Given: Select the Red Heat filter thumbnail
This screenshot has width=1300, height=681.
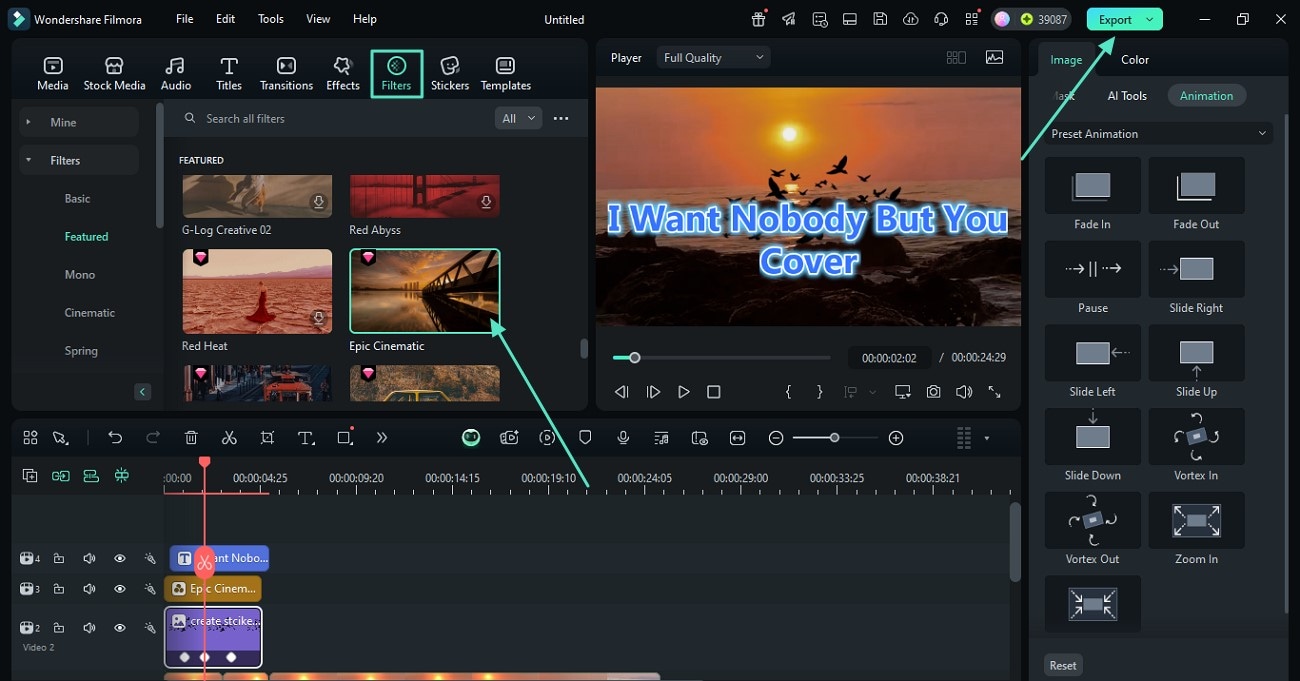Looking at the screenshot, I should (257, 291).
